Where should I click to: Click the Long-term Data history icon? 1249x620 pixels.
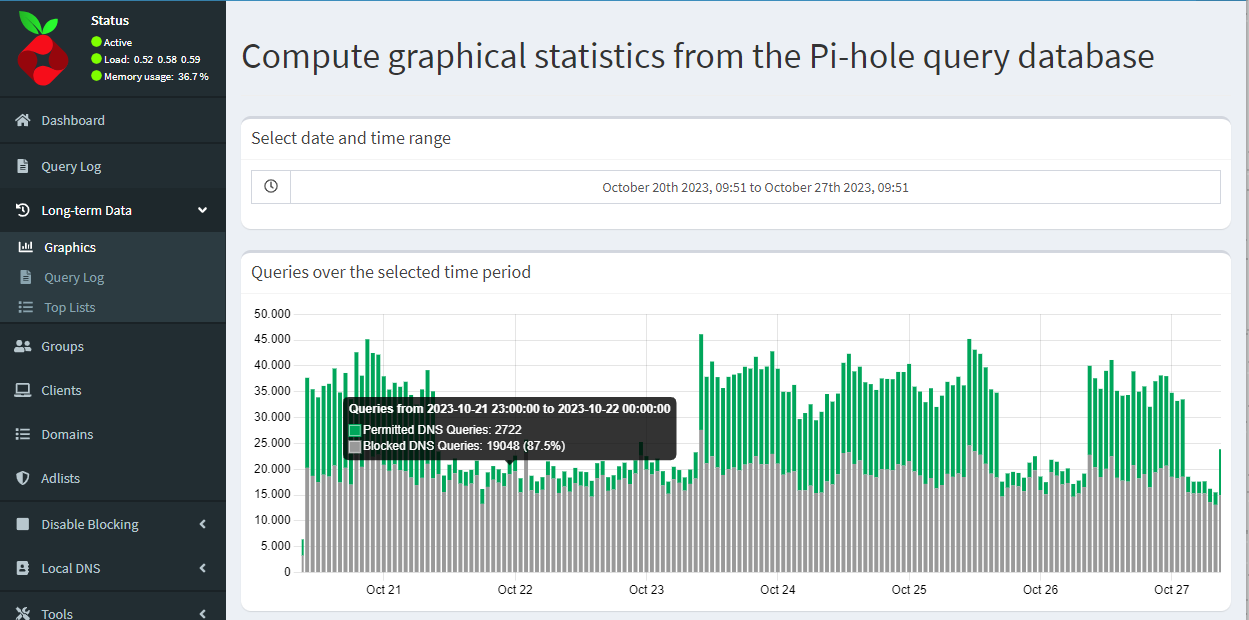[x=22, y=210]
